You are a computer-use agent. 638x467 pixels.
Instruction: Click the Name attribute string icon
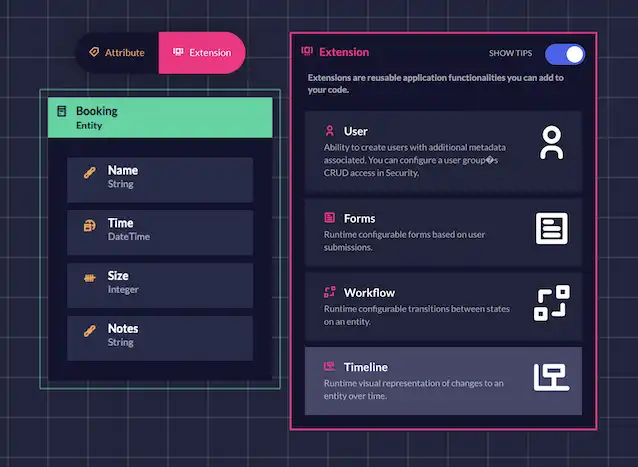[90, 176]
